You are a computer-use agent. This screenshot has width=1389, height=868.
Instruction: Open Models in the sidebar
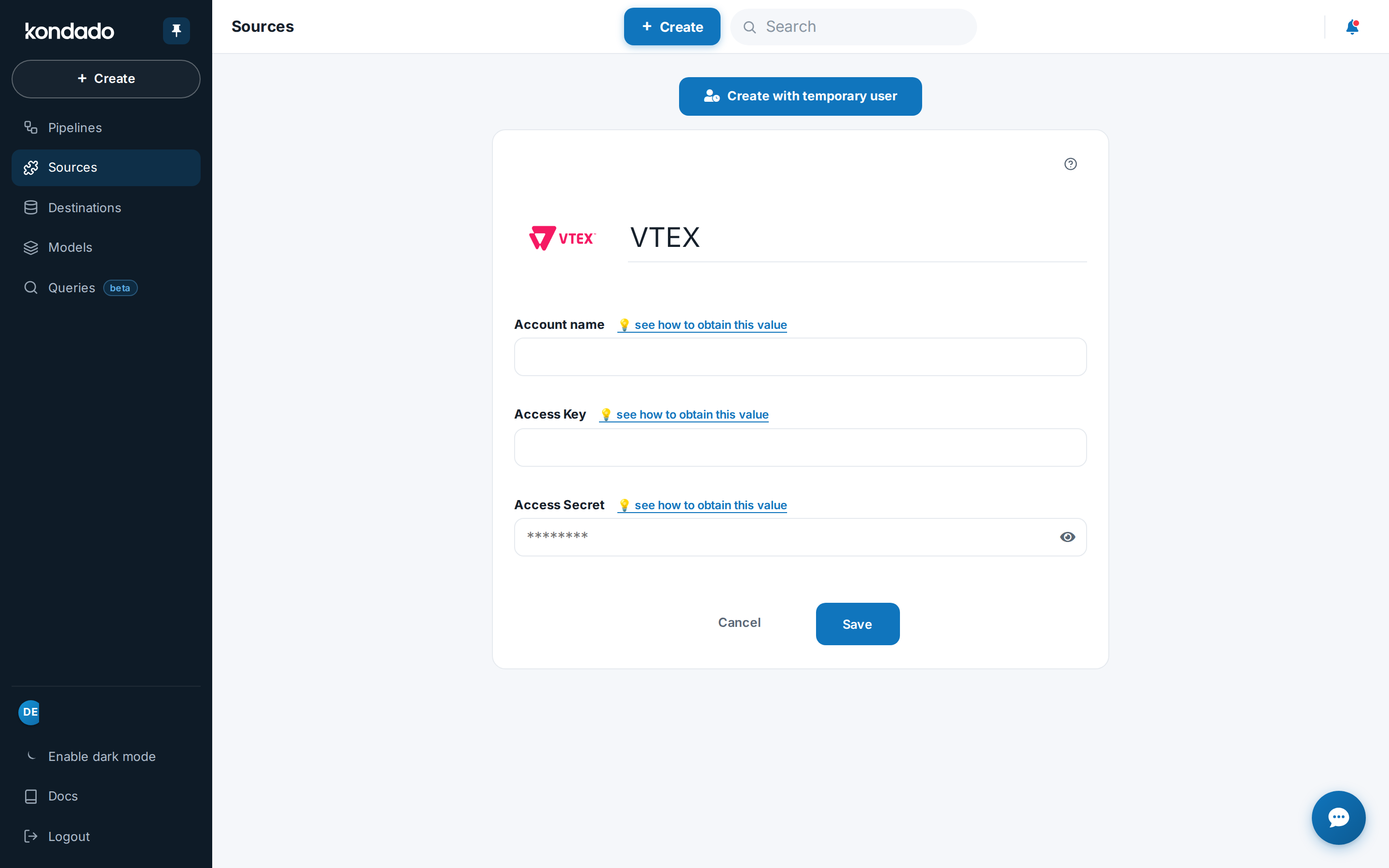(x=106, y=247)
